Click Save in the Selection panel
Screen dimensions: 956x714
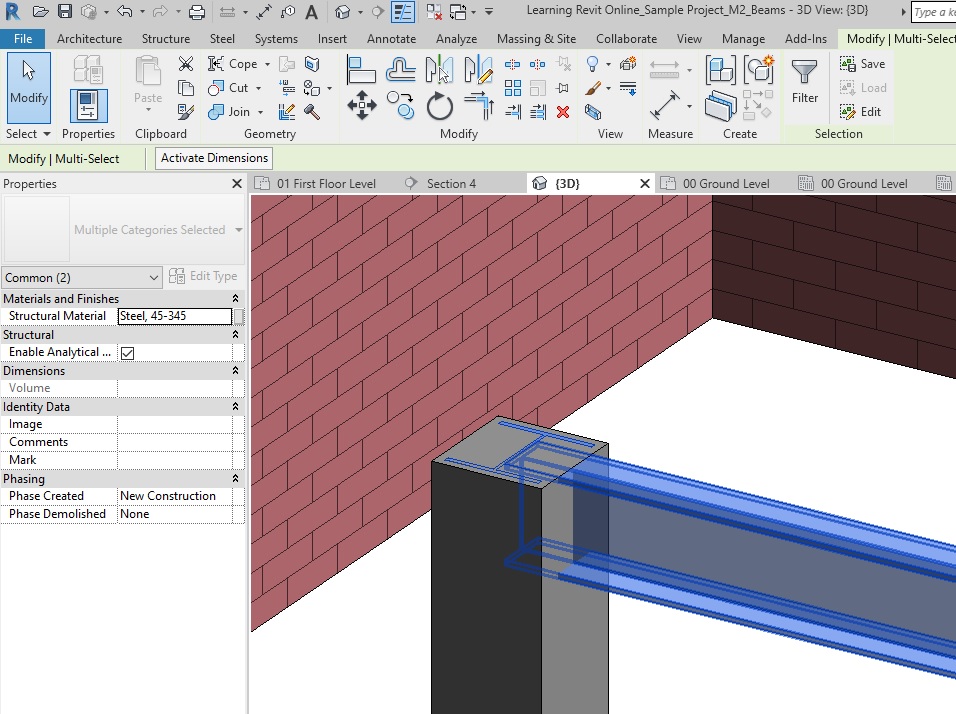pos(862,64)
